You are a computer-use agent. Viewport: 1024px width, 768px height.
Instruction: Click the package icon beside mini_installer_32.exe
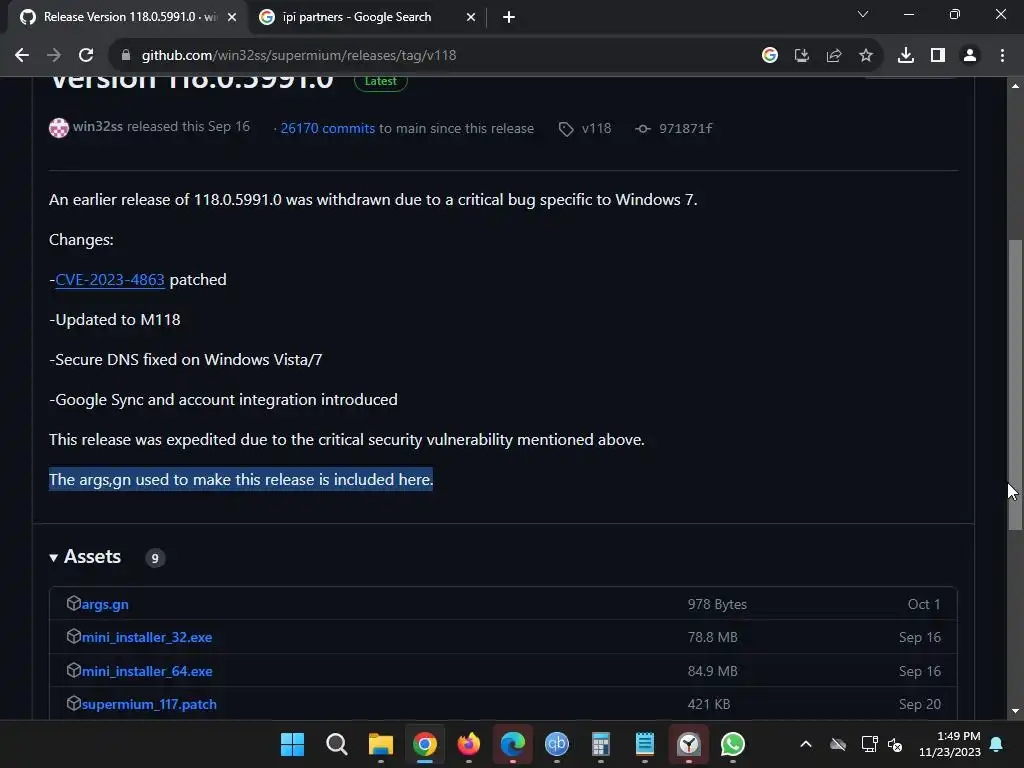(74, 636)
